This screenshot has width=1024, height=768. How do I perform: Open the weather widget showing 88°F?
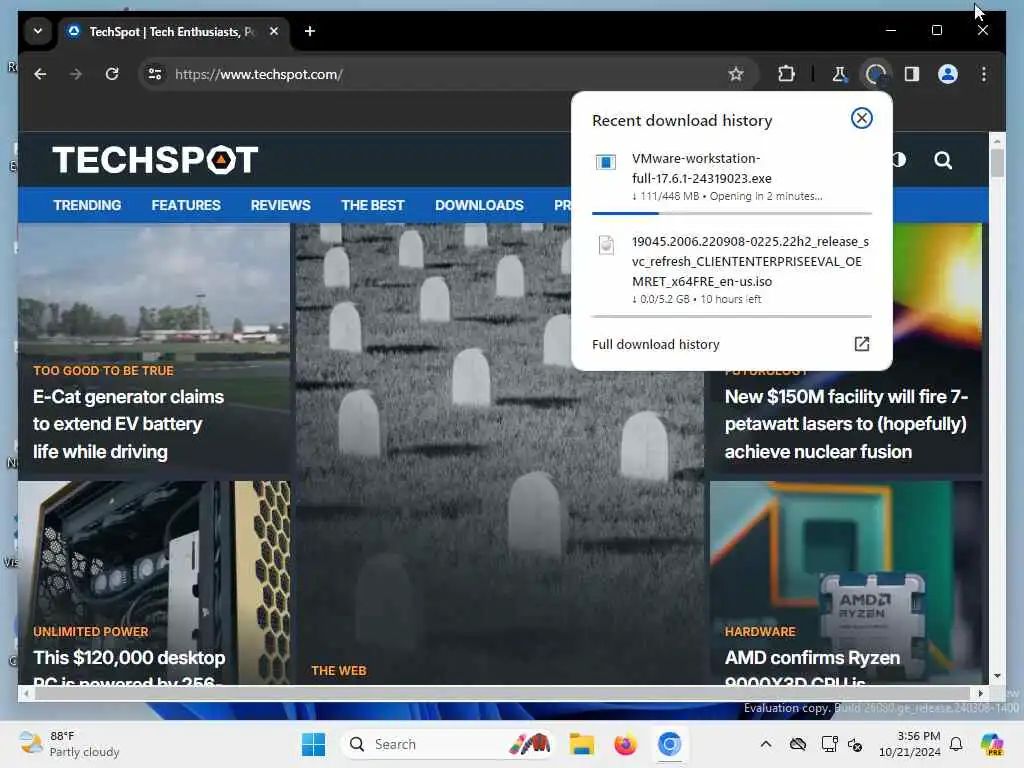click(x=69, y=744)
